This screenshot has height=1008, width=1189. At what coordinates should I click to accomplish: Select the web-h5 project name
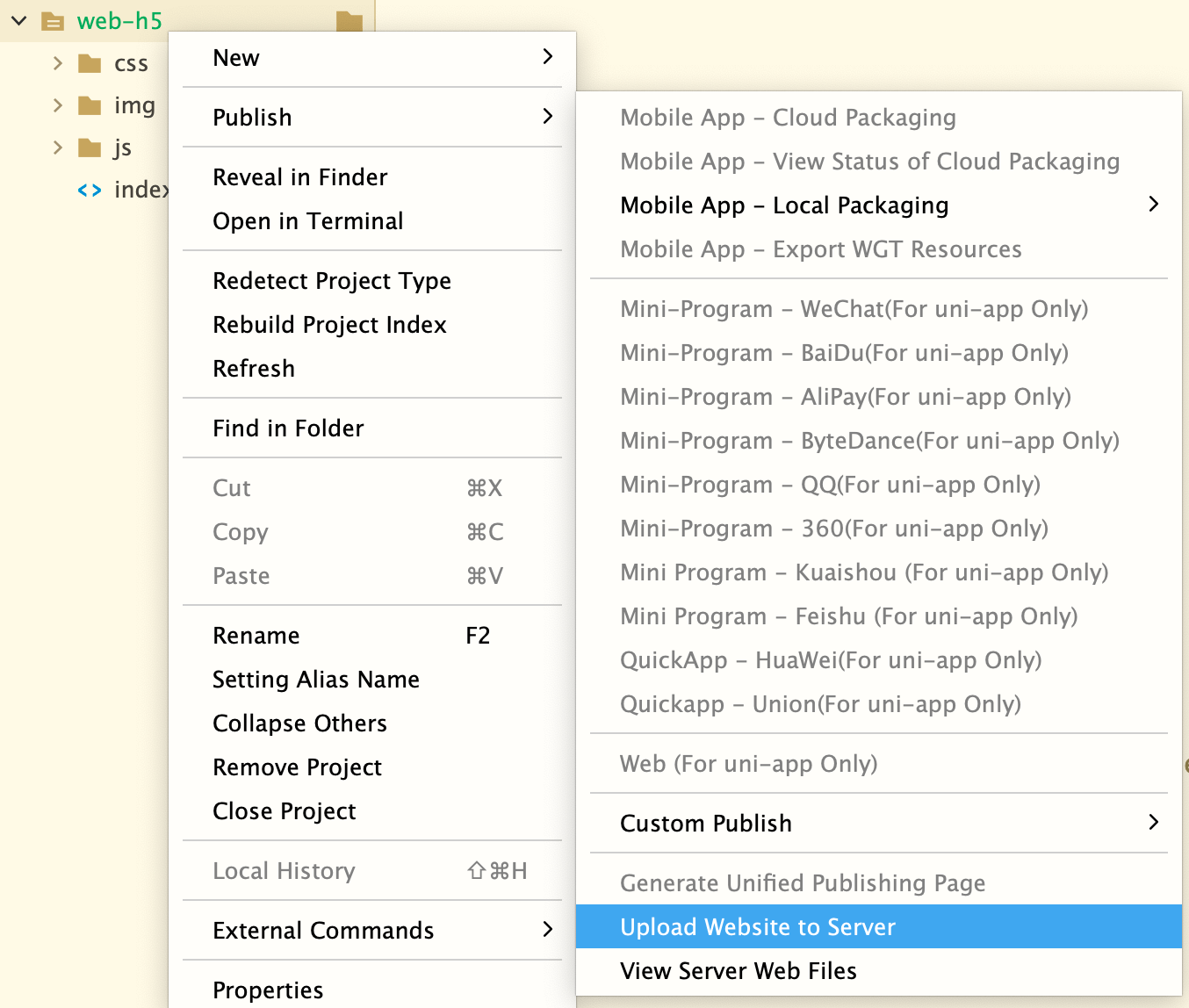coord(119,21)
